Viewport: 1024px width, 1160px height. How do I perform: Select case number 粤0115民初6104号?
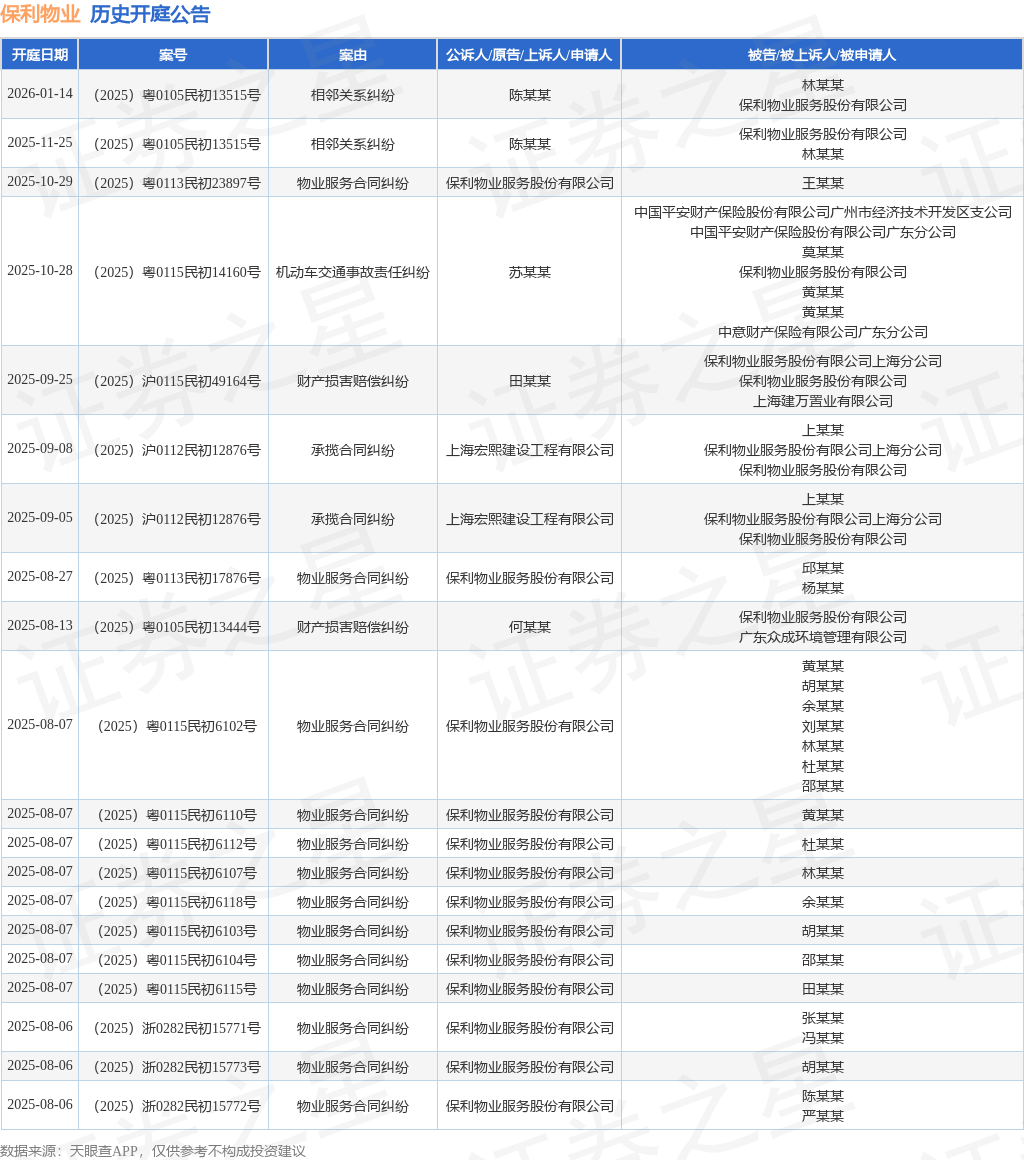click(x=176, y=960)
